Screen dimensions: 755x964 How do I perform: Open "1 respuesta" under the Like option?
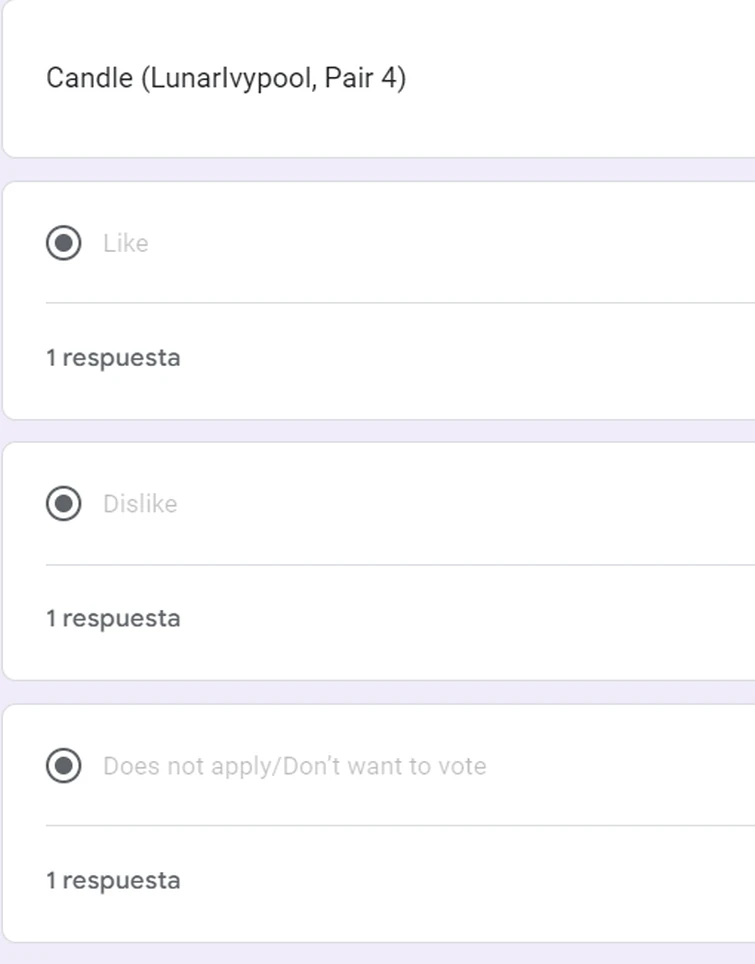[x=113, y=357]
